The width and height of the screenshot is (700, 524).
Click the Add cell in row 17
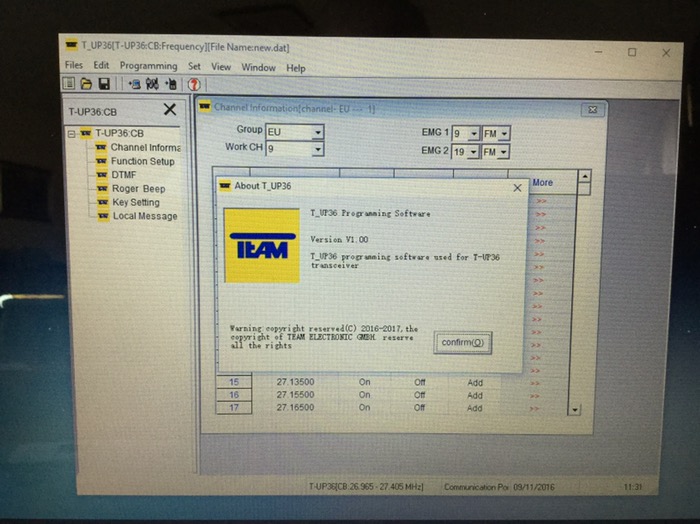click(x=475, y=408)
